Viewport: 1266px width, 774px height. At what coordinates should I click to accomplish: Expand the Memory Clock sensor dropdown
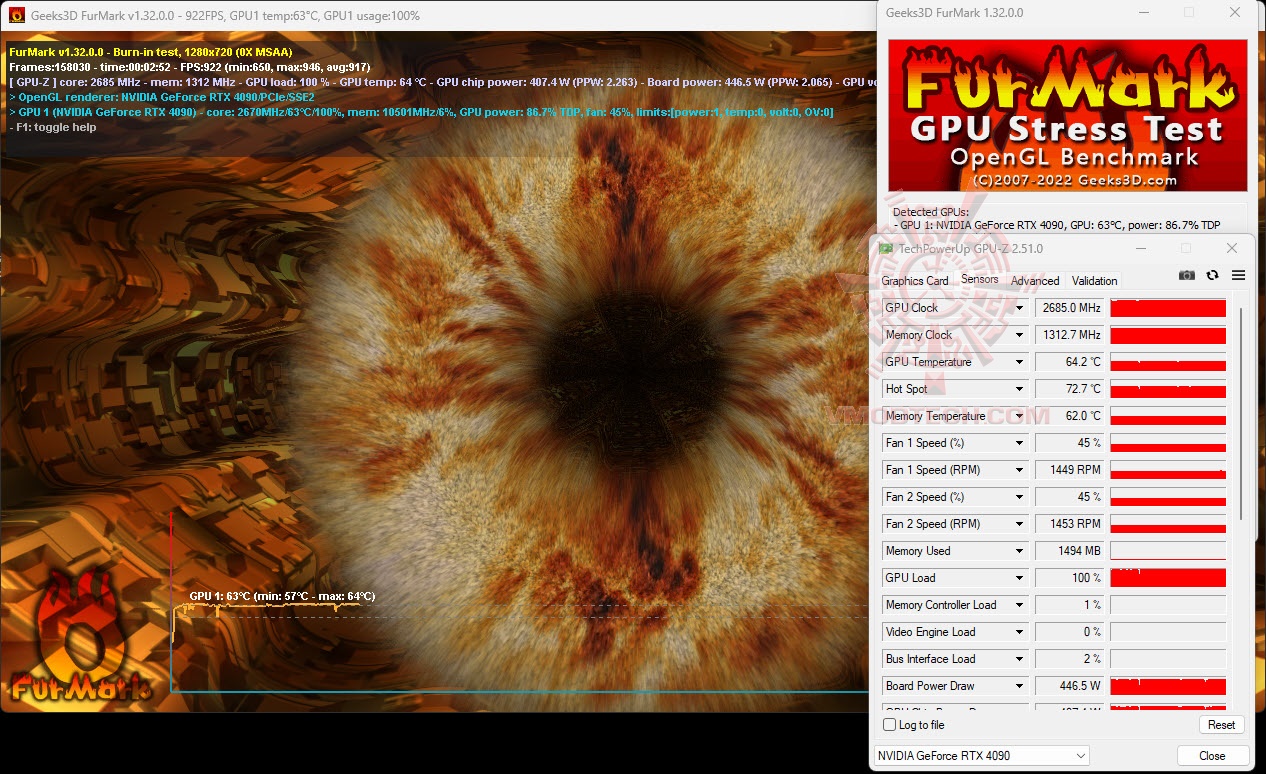click(x=1020, y=335)
